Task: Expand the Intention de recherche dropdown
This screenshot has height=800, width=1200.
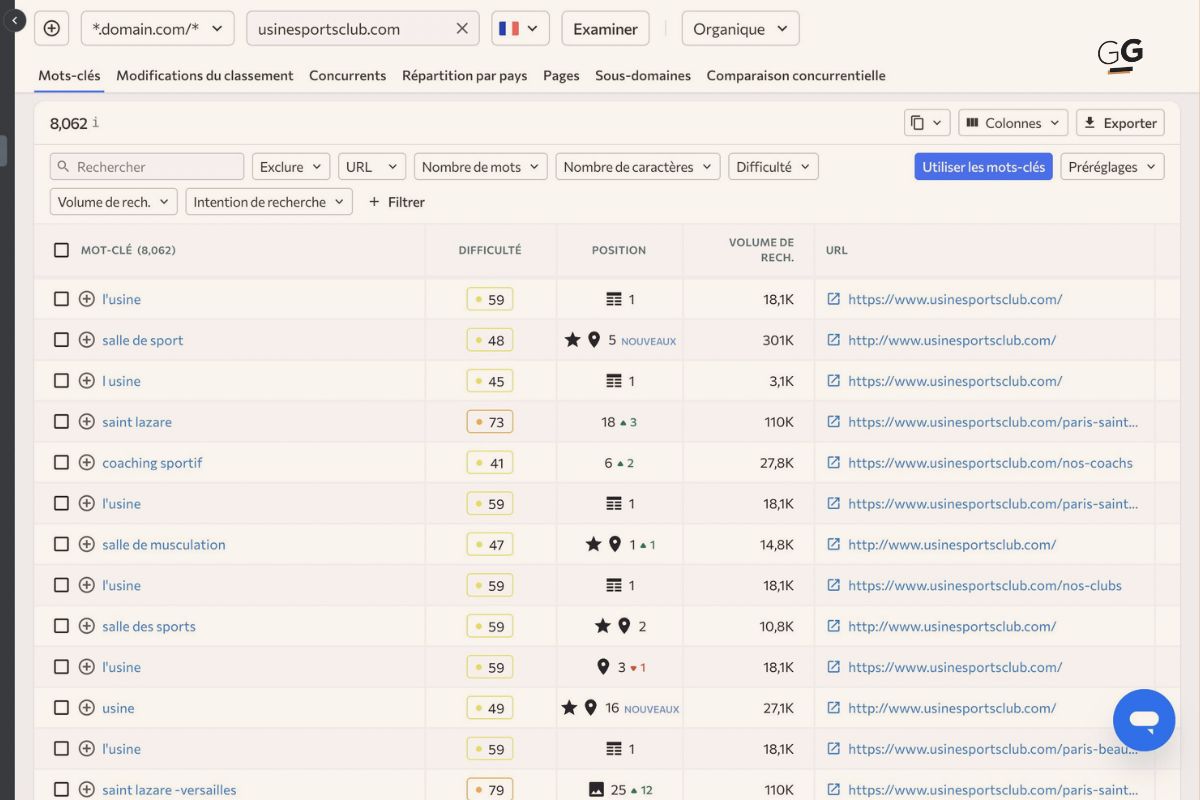Action: click(x=268, y=201)
